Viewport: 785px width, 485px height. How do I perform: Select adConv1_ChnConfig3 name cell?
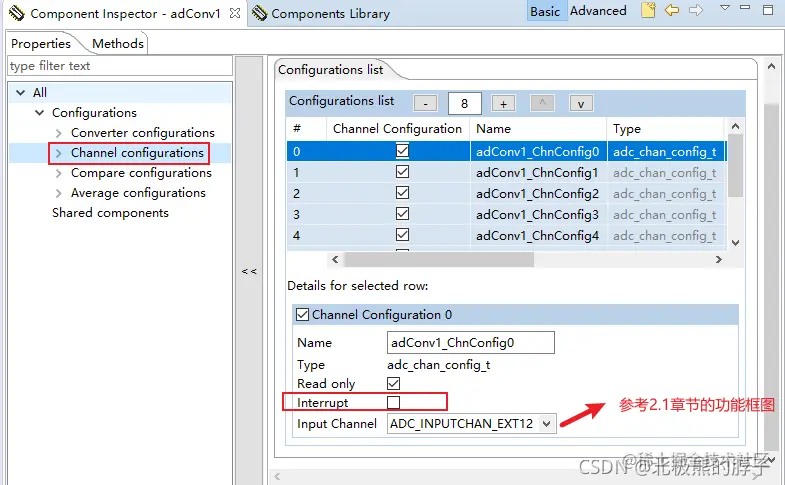click(x=538, y=215)
